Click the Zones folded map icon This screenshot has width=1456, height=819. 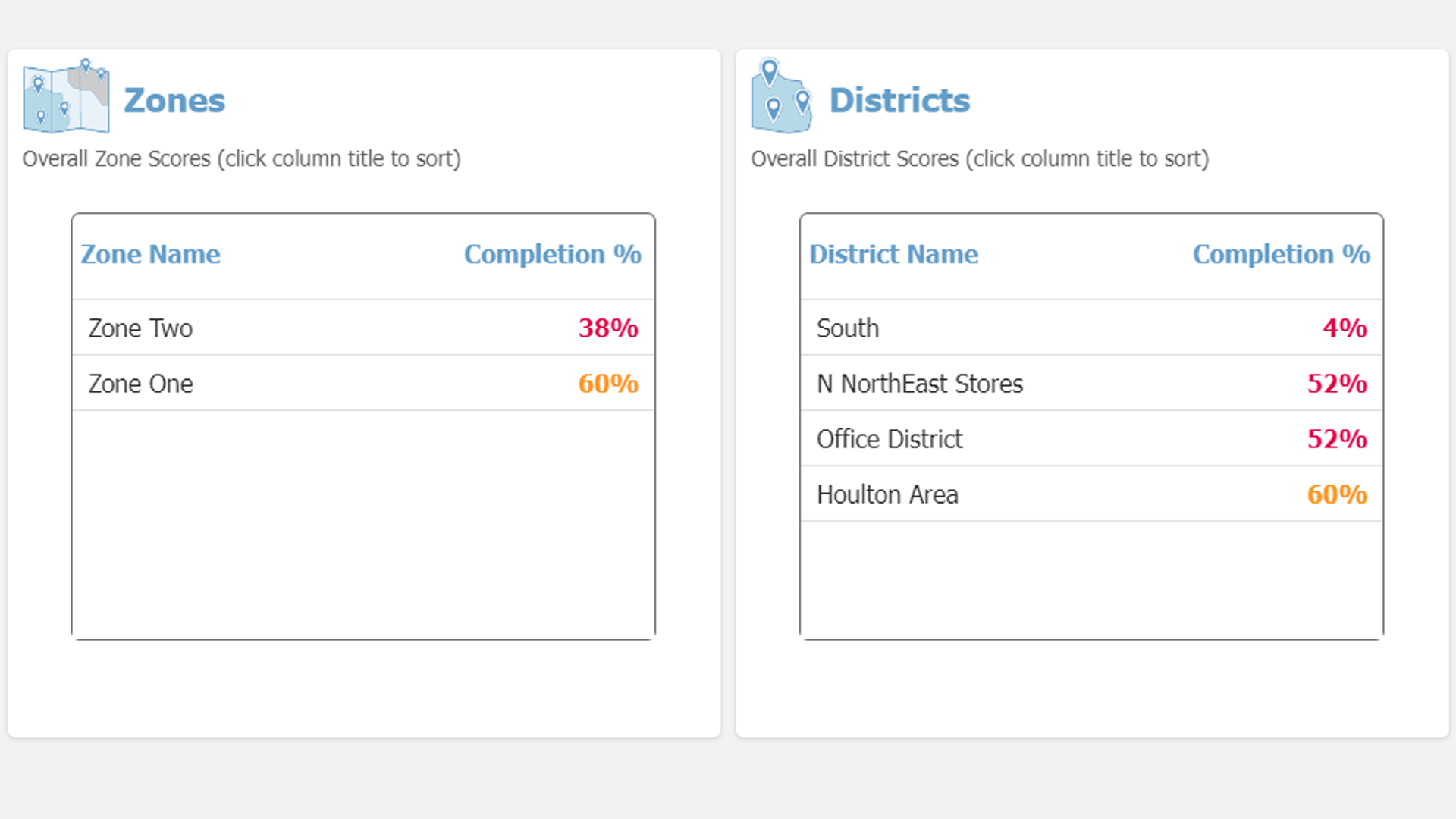(66, 96)
